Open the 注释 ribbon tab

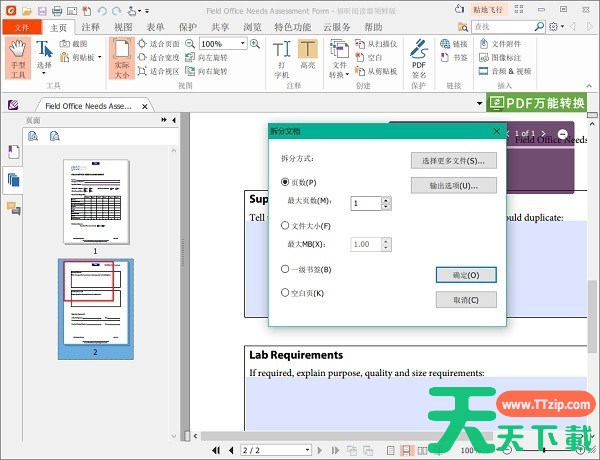[x=90, y=27]
